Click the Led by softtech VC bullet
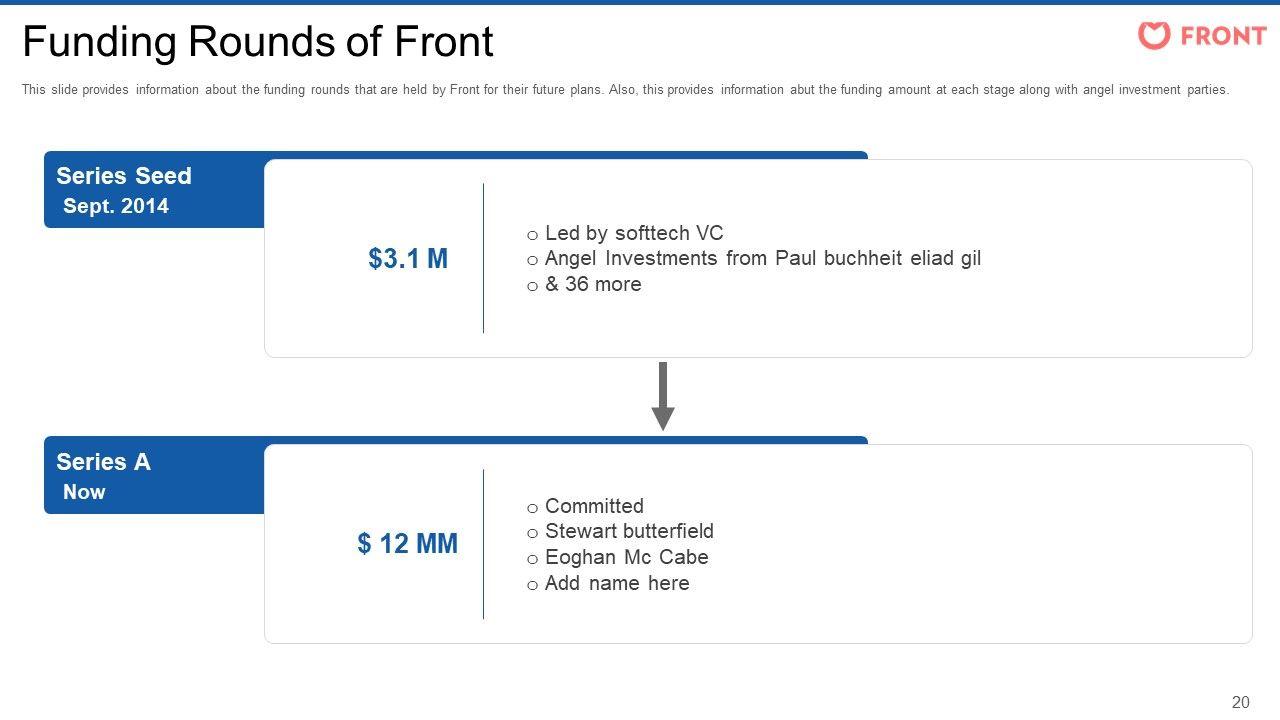Viewport: 1280px width, 720px height. [x=634, y=233]
